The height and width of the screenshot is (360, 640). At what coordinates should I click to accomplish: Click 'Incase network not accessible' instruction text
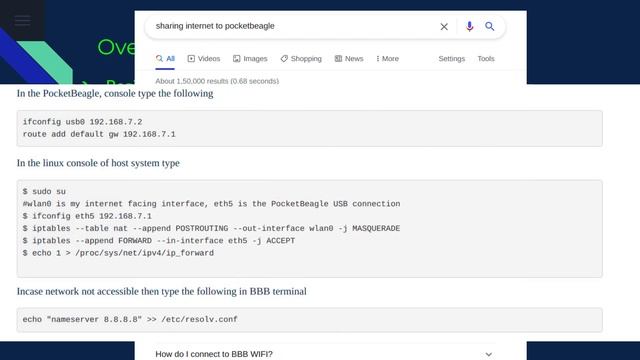pyautogui.click(x=162, y=291)
